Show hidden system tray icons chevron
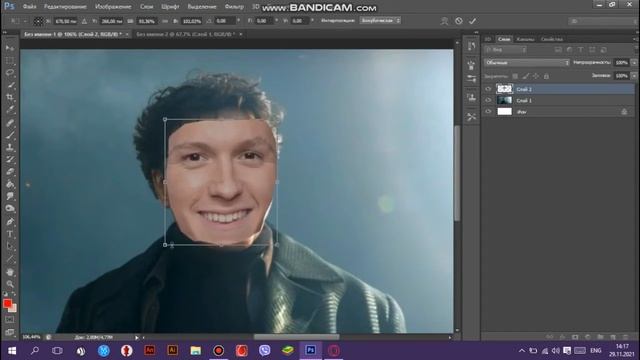Screen dimensions: 640x360 point(522,351)
